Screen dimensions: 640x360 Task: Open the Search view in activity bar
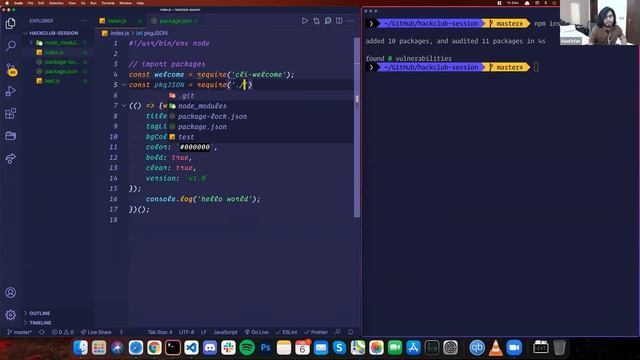click(11, 46)
